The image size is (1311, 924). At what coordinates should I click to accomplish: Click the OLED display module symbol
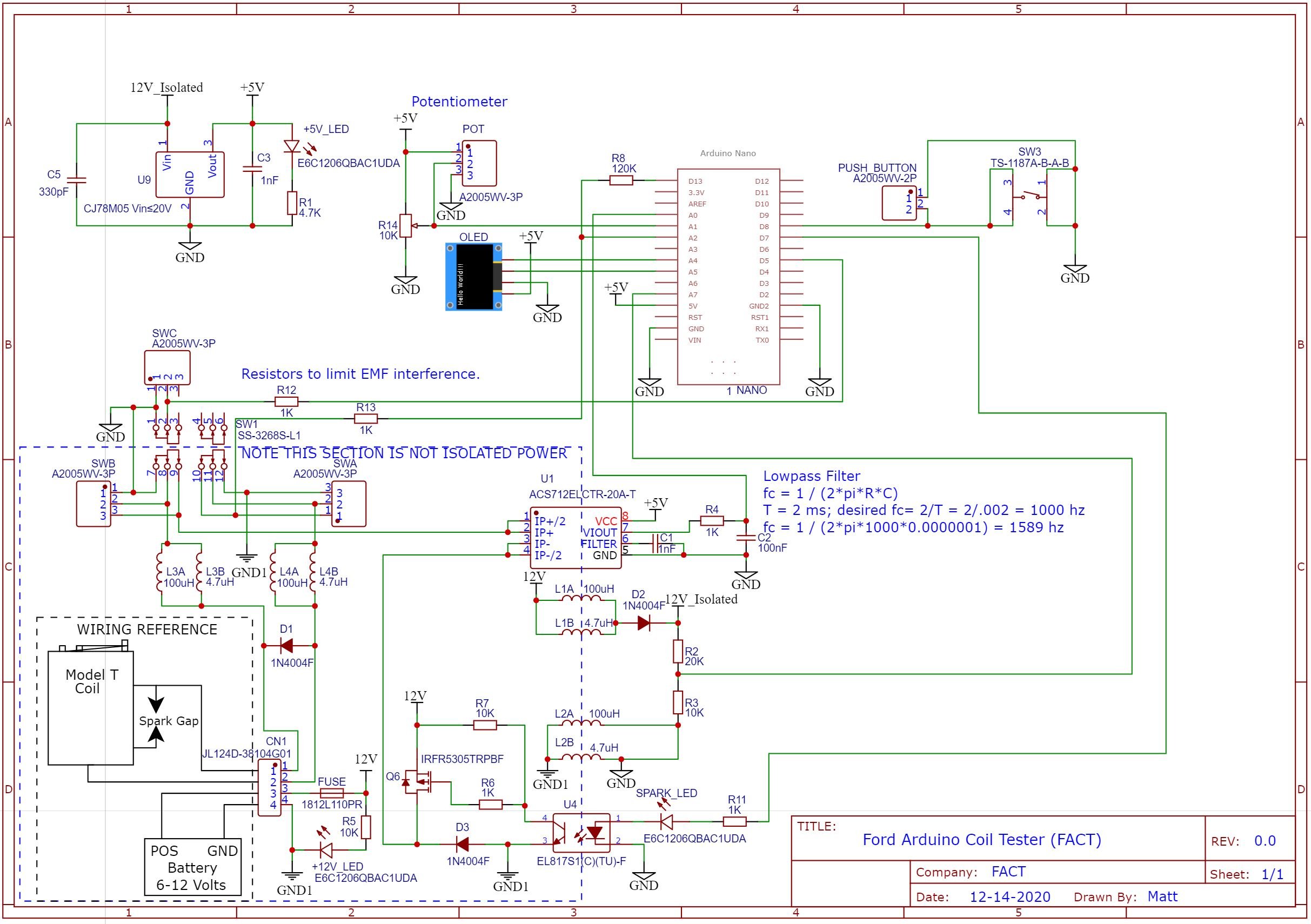[473, 277]
